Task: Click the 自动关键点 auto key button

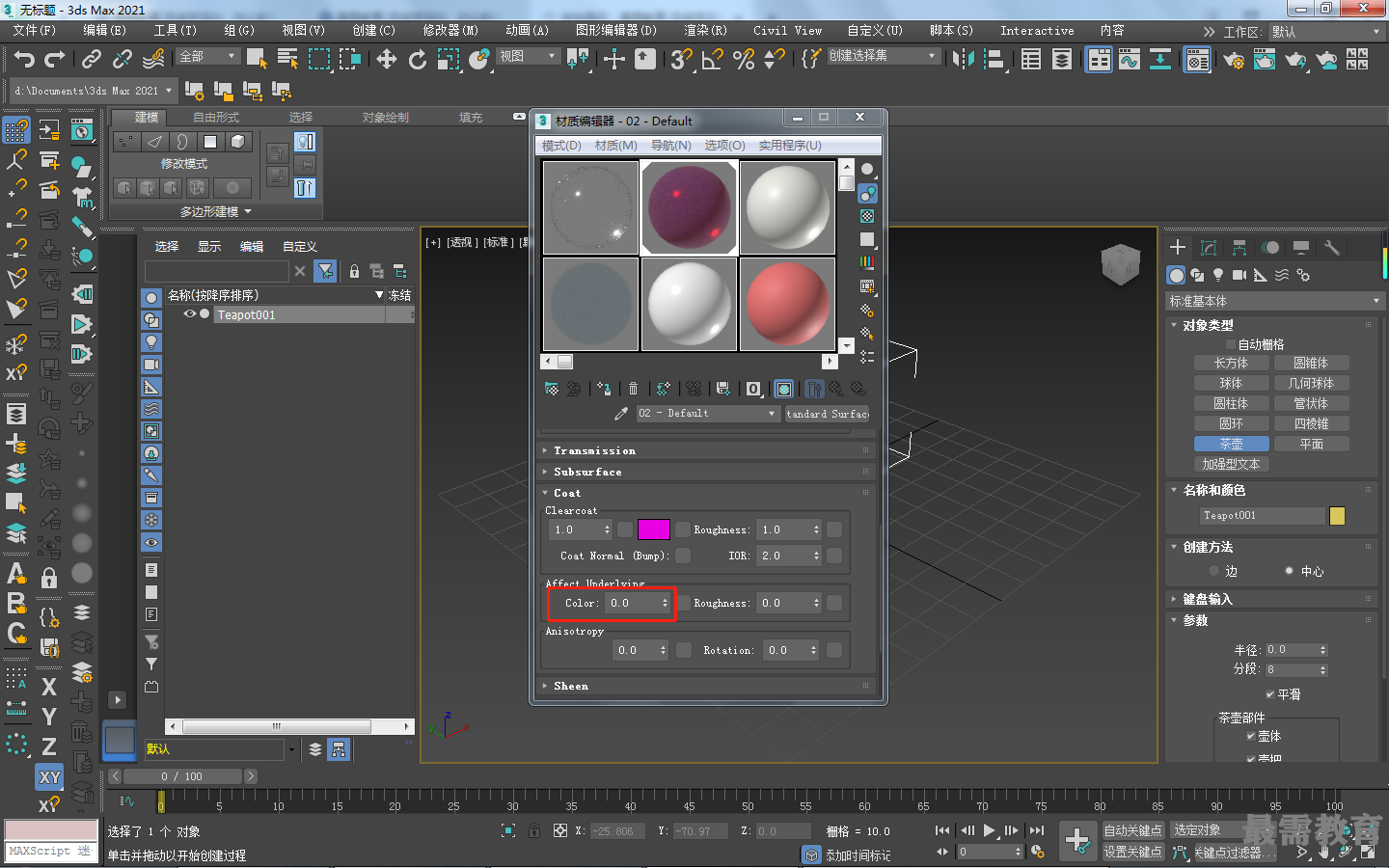Action: [1132, 830]
